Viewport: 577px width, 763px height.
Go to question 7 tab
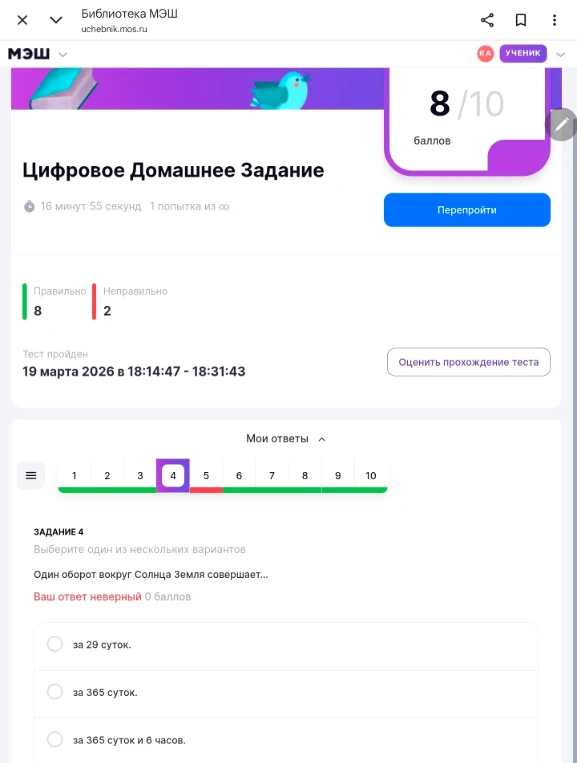[x=272, y=475]
